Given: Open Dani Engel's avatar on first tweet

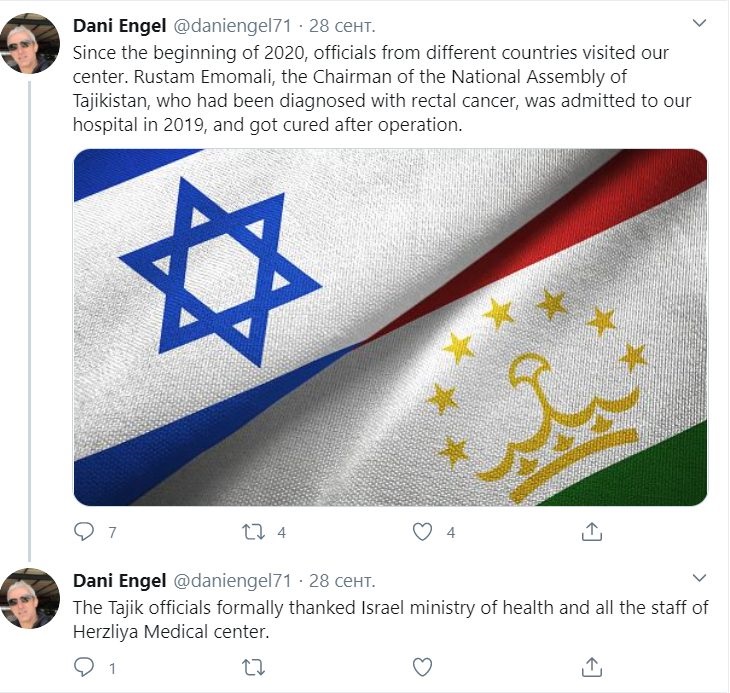Looking at the screenshot, I should (29, 44).
